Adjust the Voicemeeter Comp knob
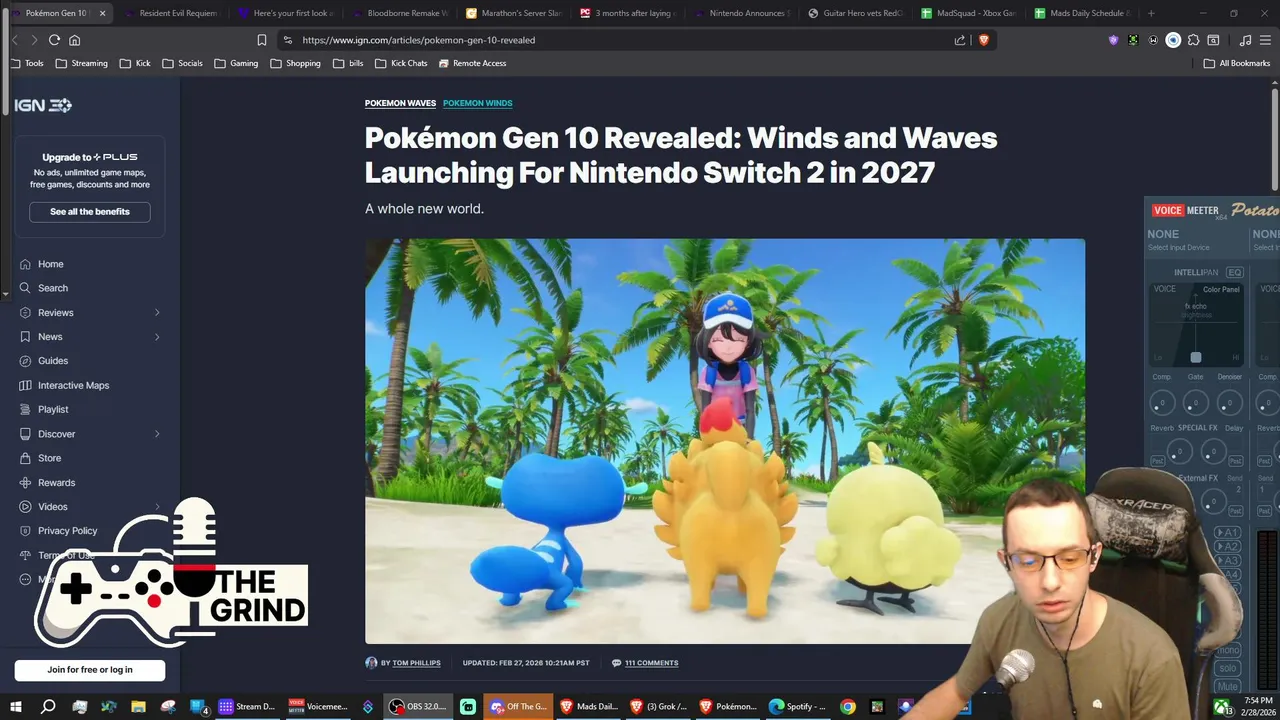Screen dimensions: 1280x720 1162,403
